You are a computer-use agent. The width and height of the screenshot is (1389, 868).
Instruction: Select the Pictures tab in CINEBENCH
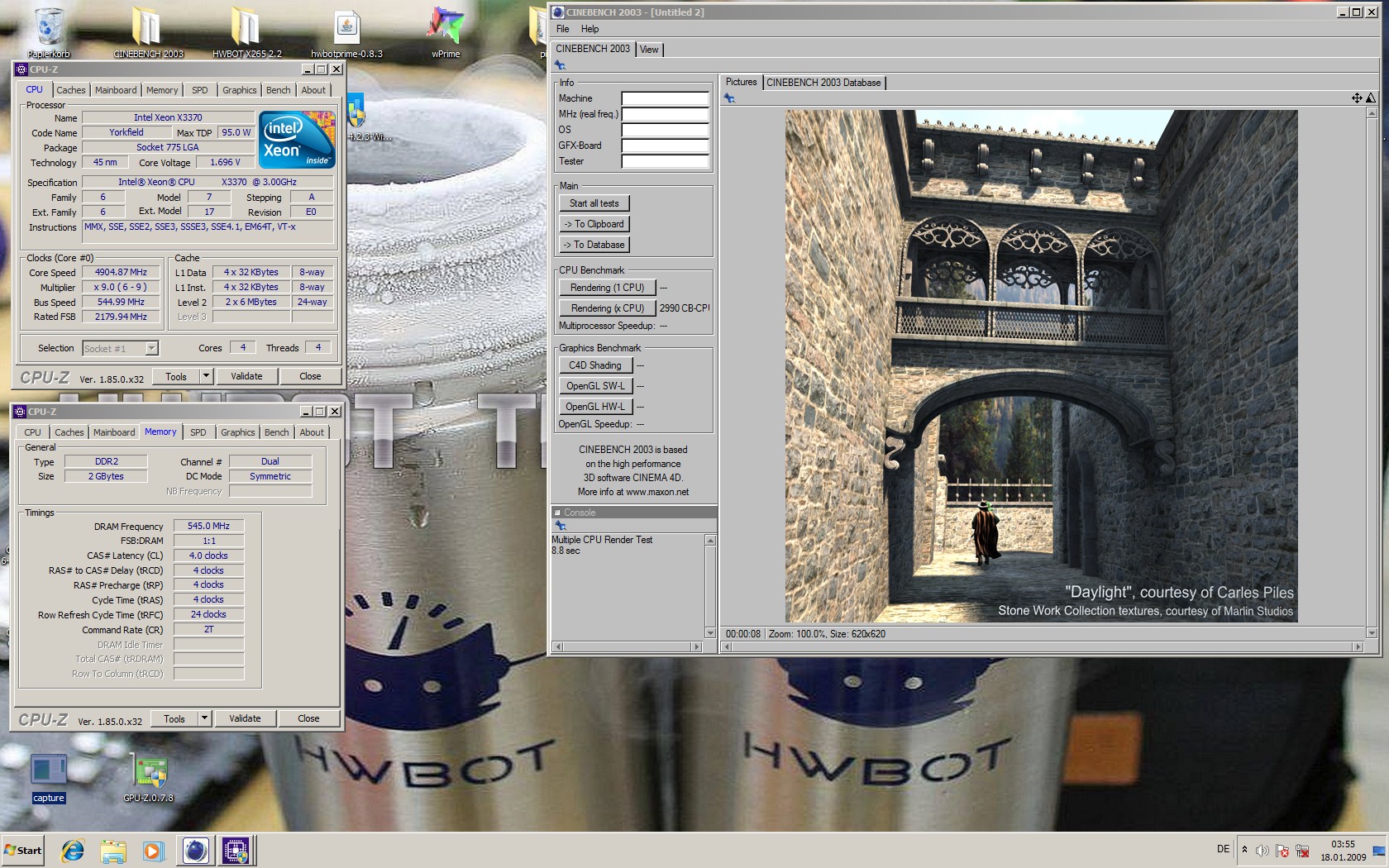(741, 82)
